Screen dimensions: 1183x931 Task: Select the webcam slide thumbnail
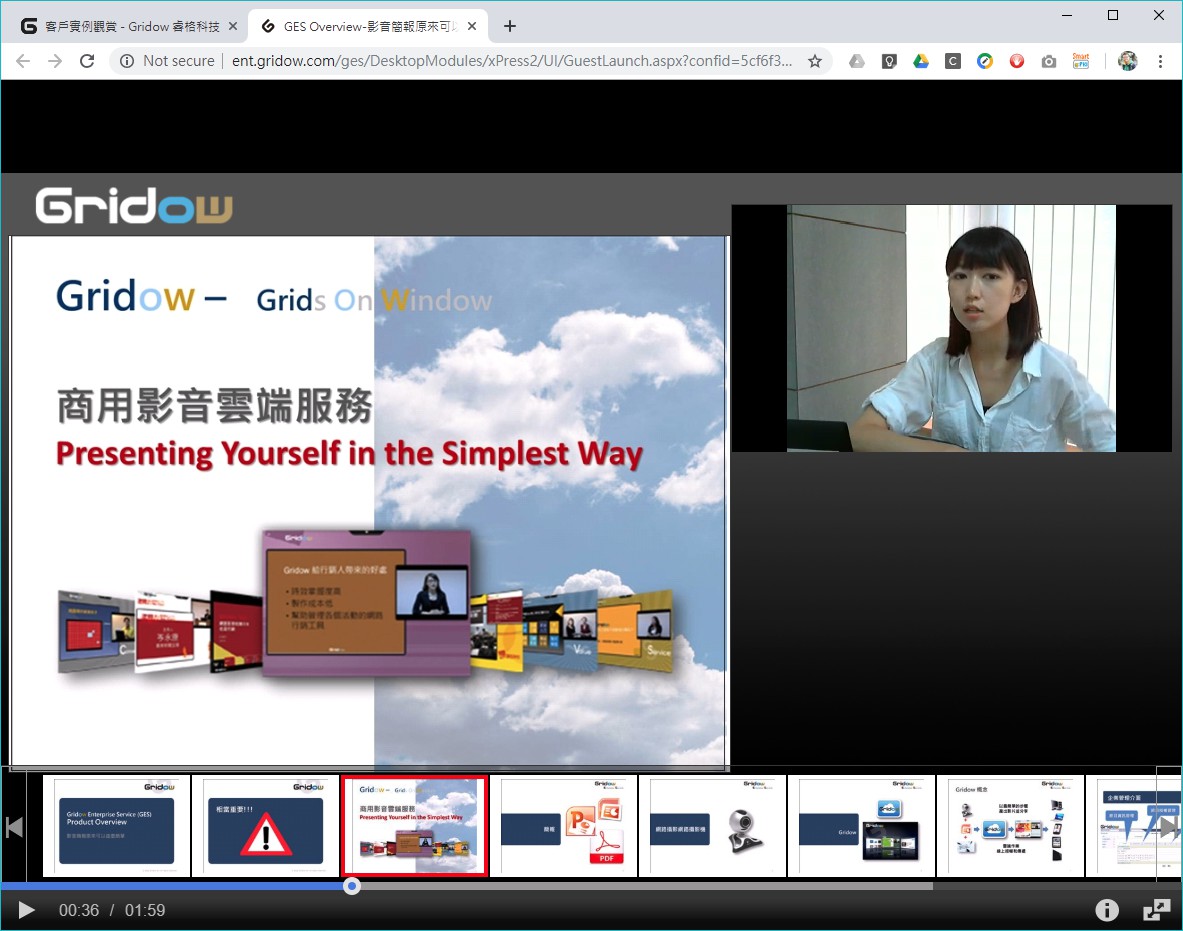coord(712,826)
